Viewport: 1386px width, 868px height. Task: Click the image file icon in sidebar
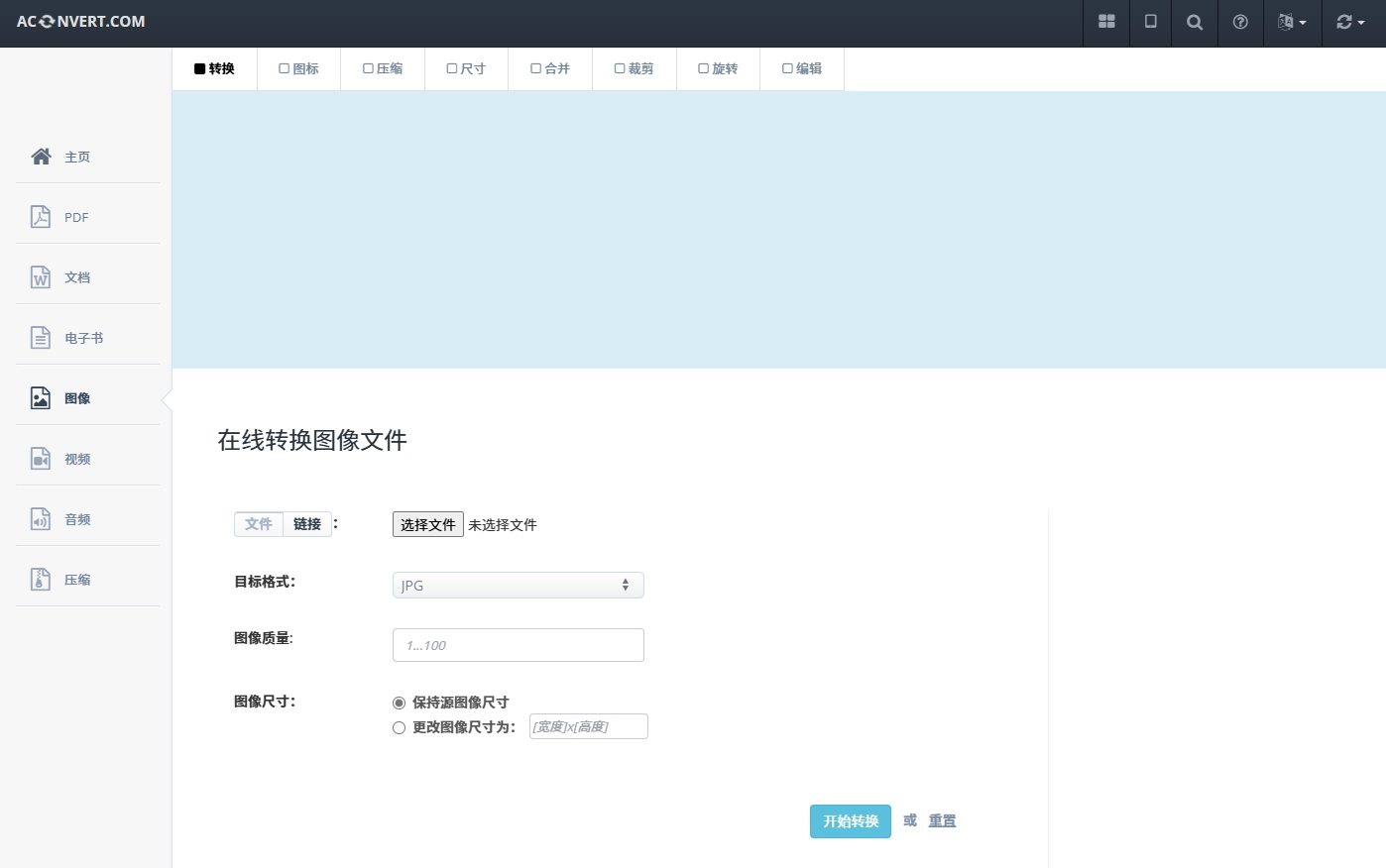coord(41,398)
